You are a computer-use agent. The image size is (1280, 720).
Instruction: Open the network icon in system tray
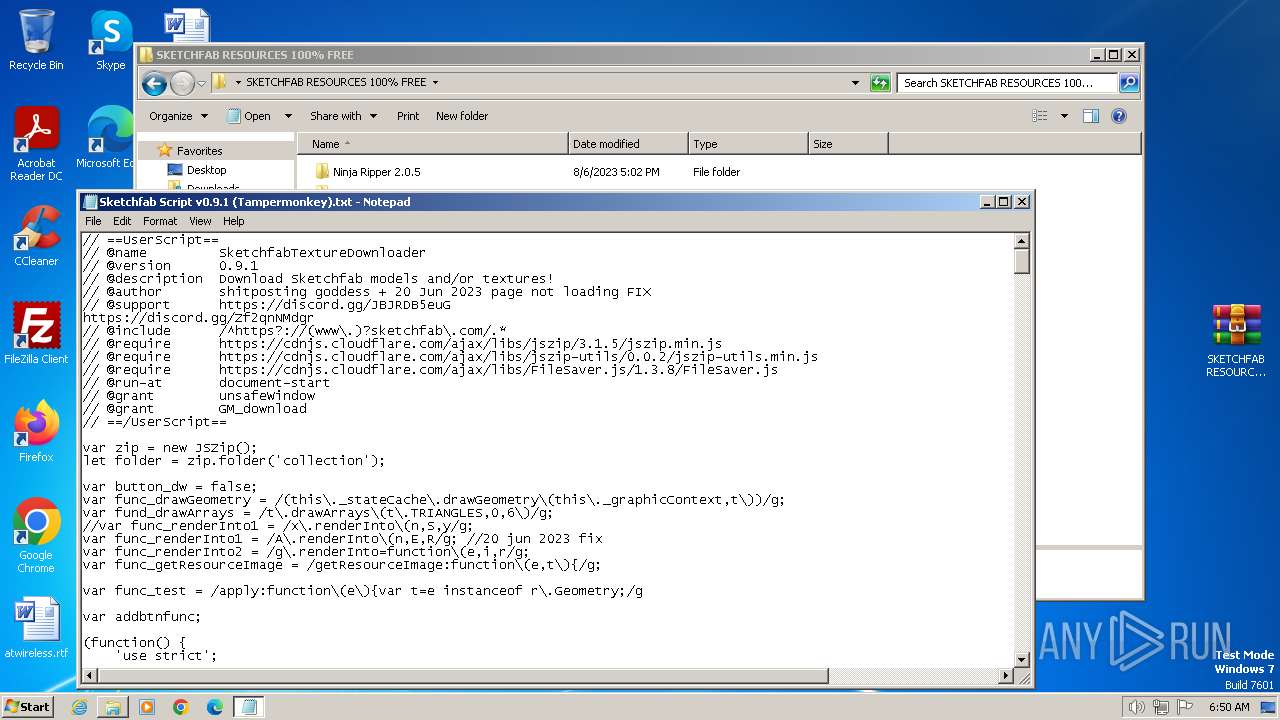[1161, 707]
